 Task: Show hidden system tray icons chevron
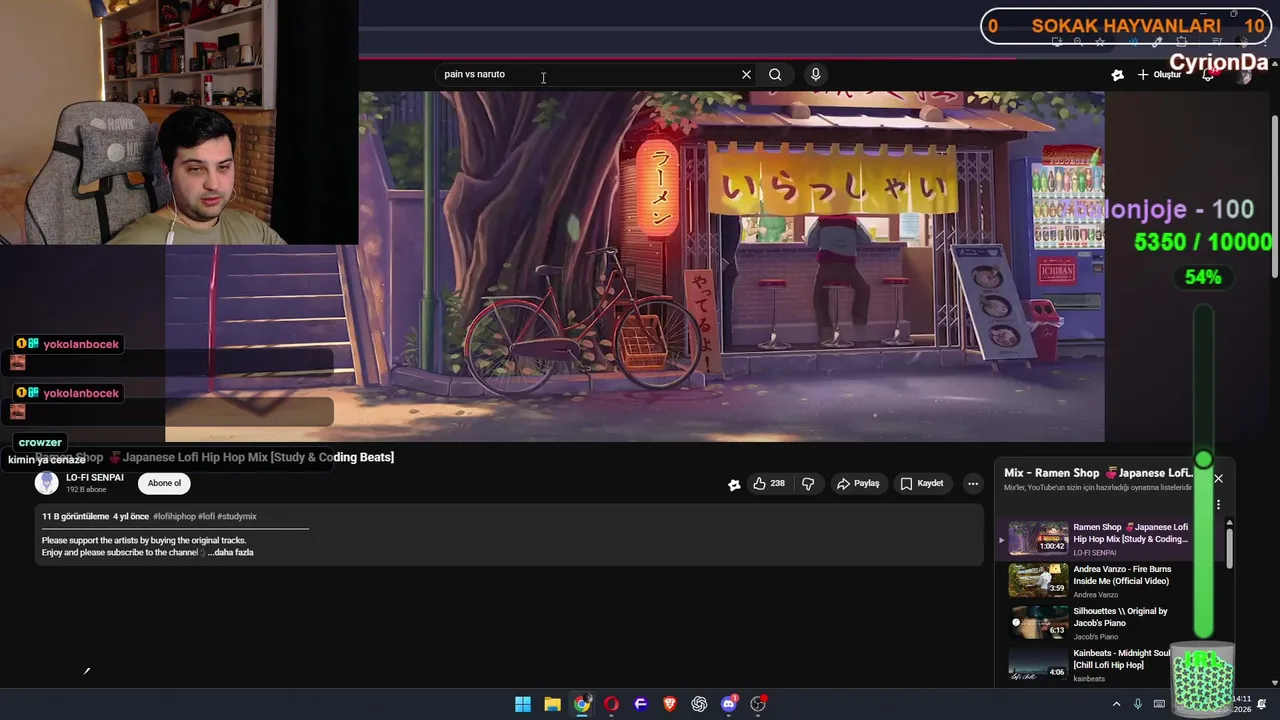pos(1116,704)
